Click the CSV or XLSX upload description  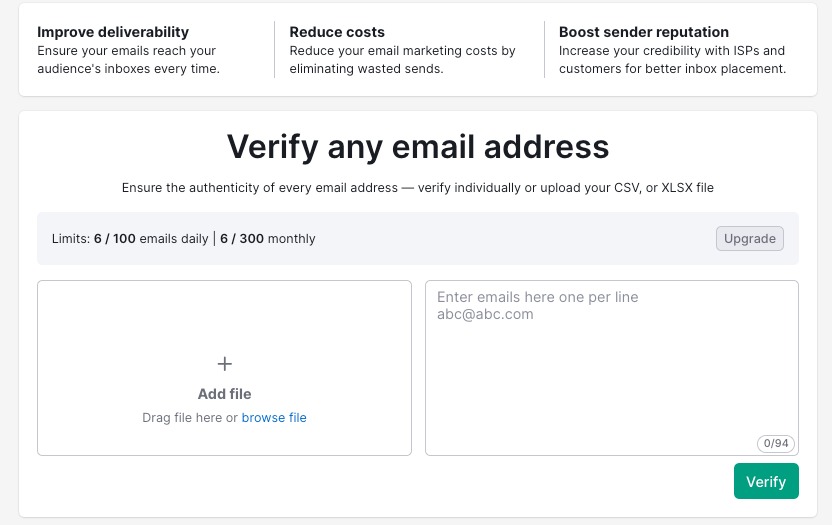click(417, 187)
